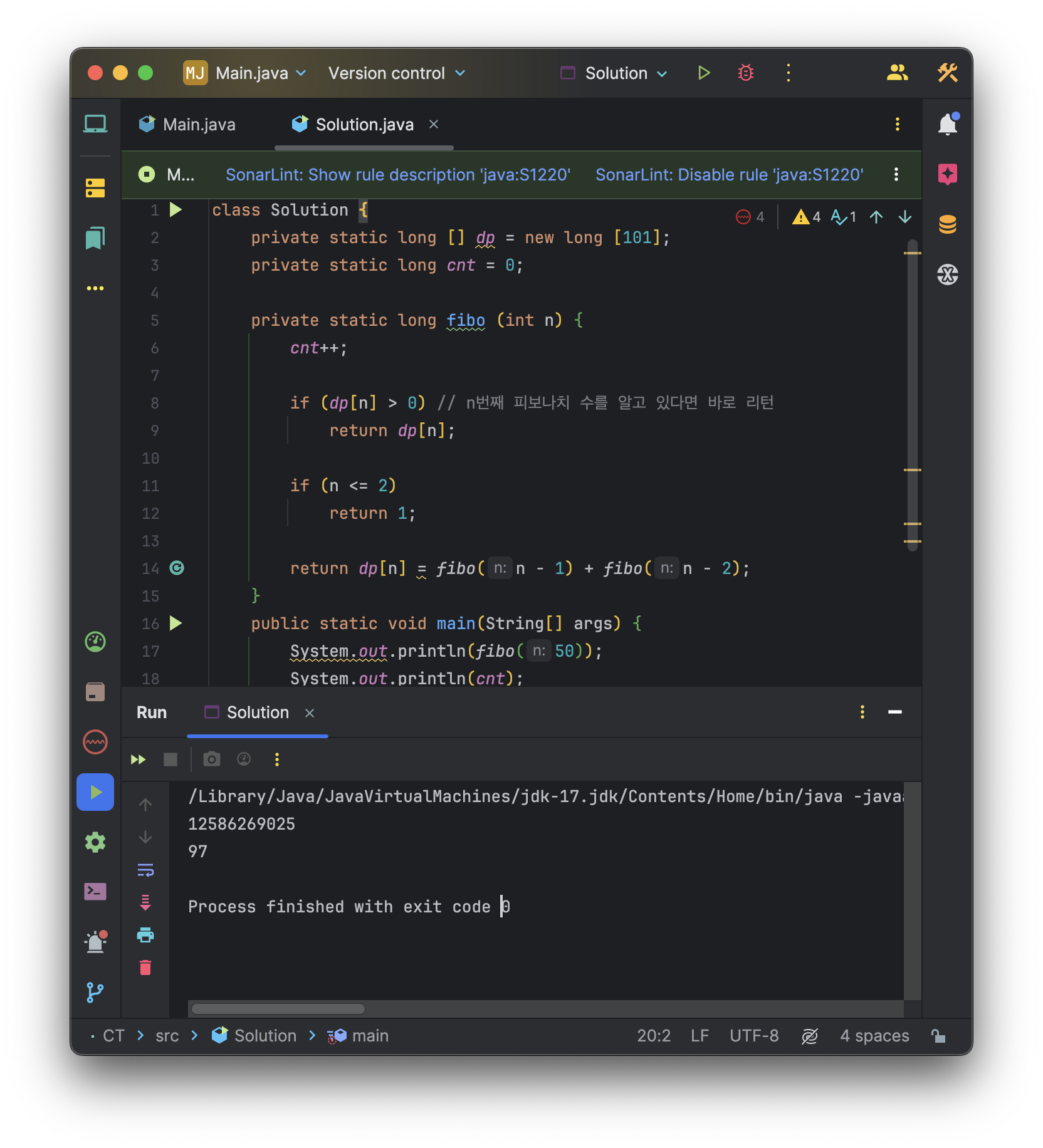The width and height of the screenshot is (1043, 1148).
Task: Show SonarLint rule description for java:S1220
Action: (398, 174)
